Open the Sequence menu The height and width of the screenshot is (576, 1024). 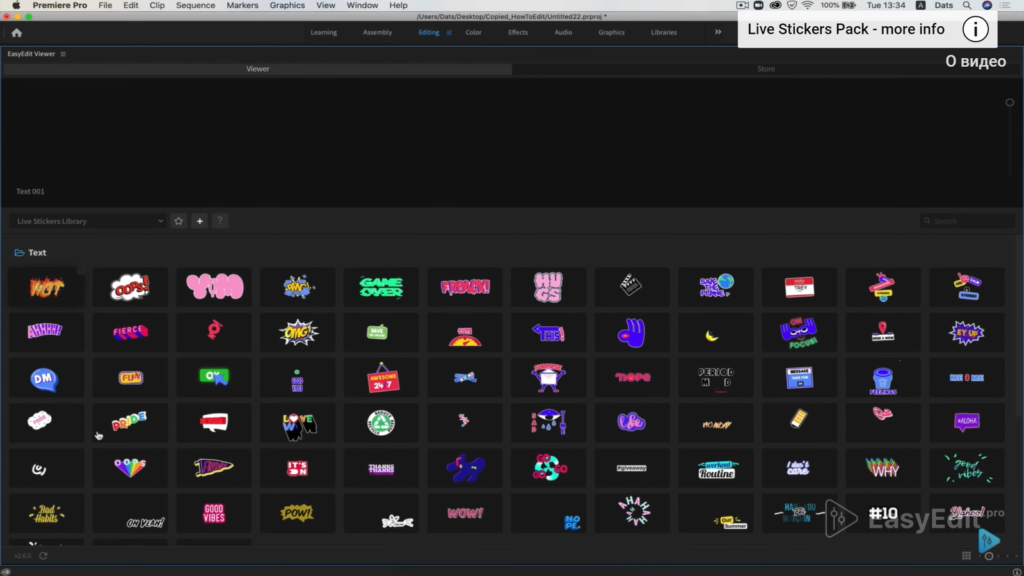(195, 5)
